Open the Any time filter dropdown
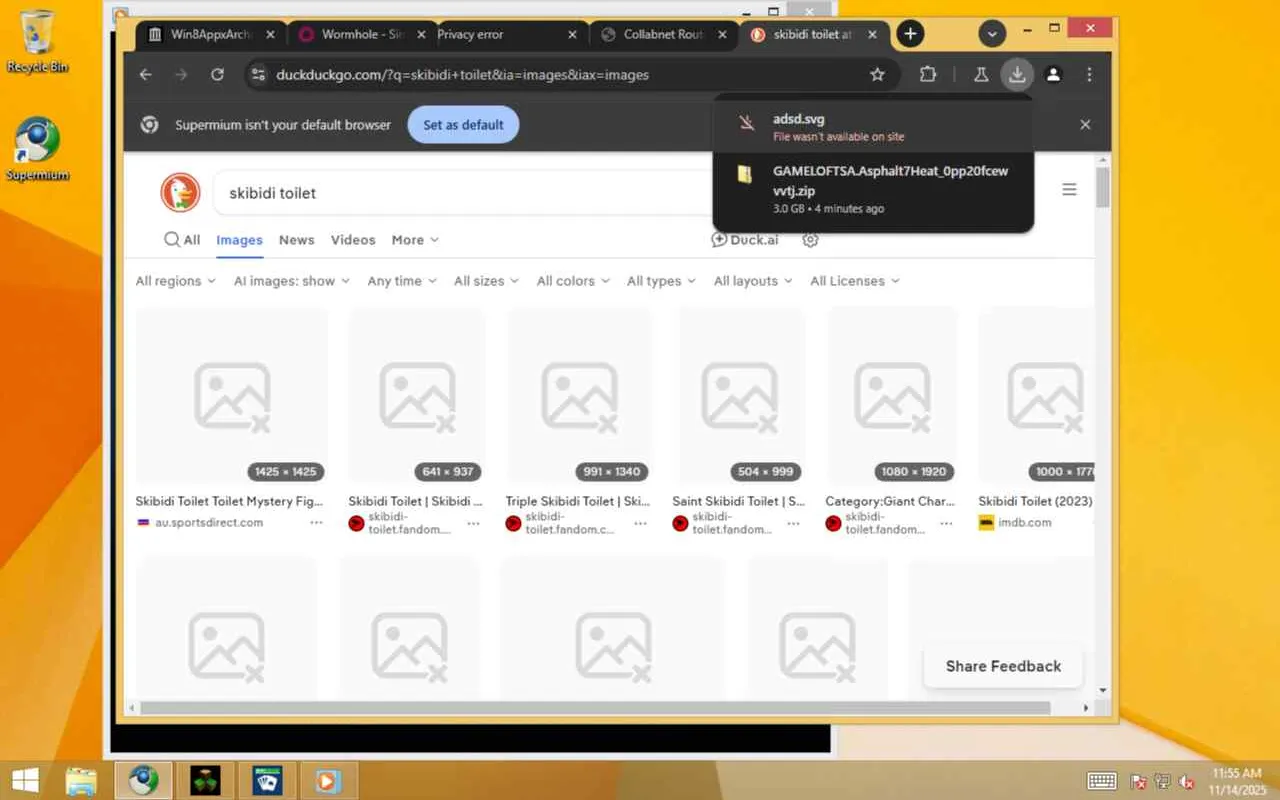The image size is (1280, 800). coord(402,281)
